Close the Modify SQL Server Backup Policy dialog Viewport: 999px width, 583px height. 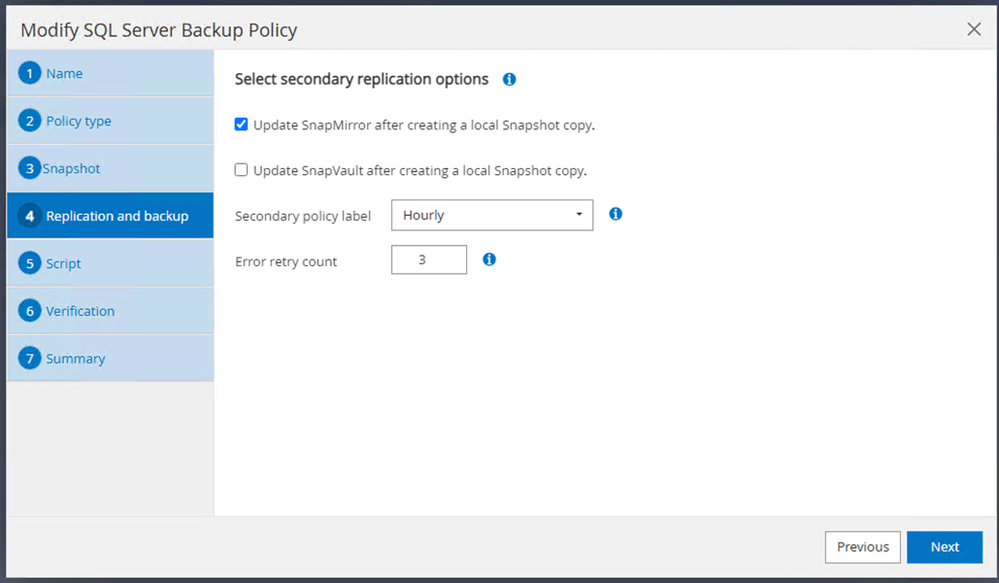(x=974, y=30)
